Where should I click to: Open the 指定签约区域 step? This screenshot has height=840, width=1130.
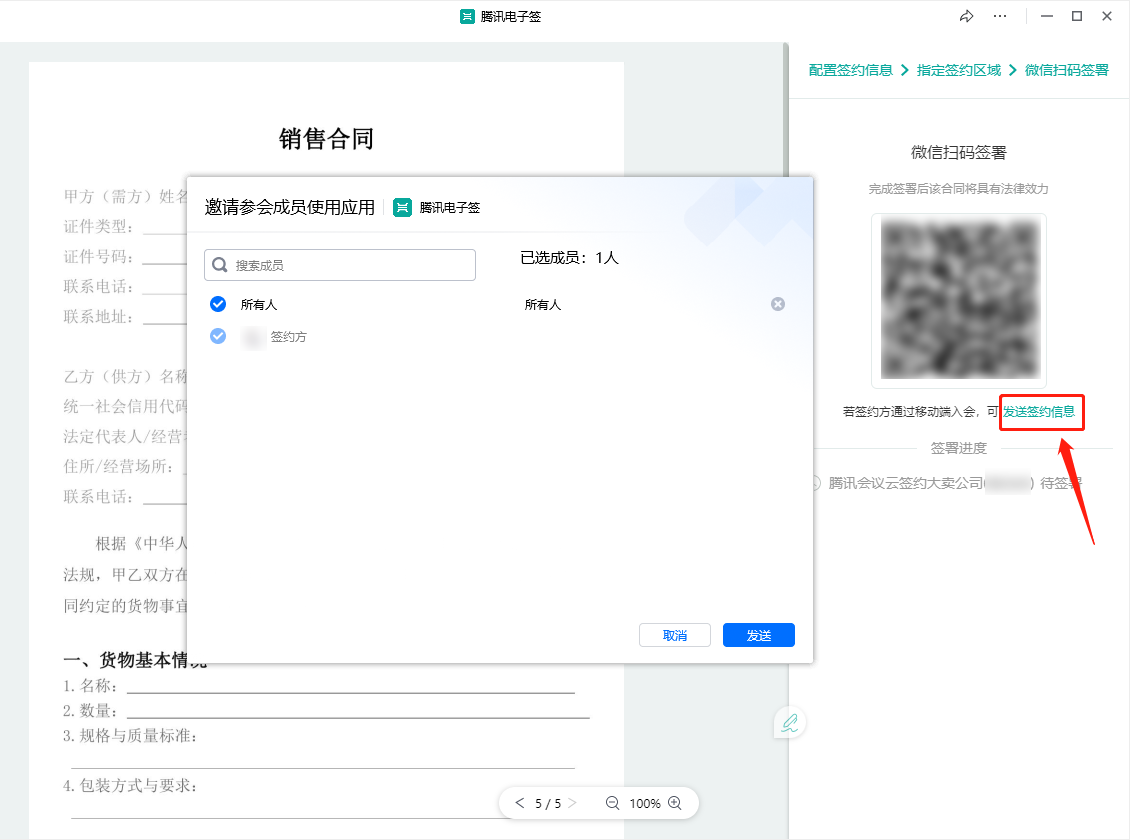pyautogui.click(x=958, y=70)
